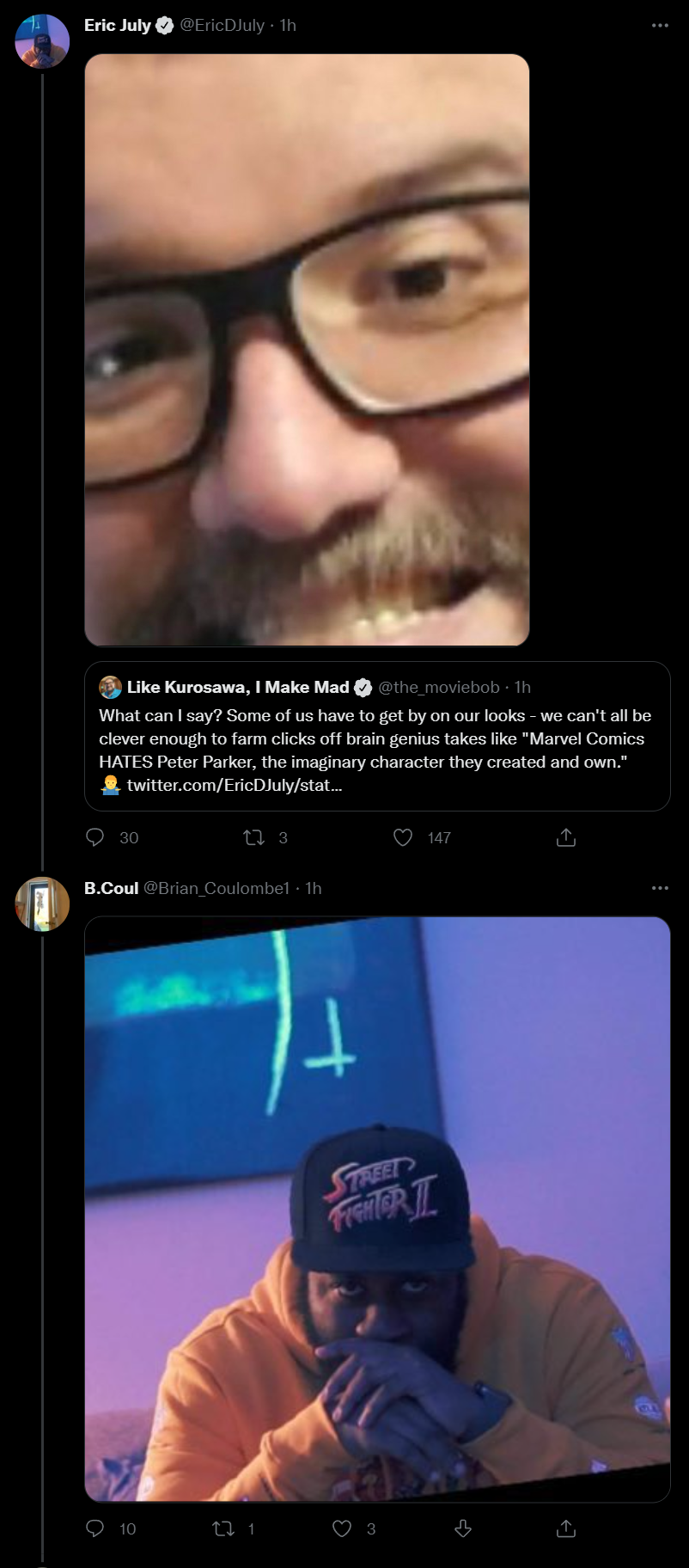Open more options on Eric July's tweet
The image size is (689, 1568).
pyautogui.click(x=660, y=26)
